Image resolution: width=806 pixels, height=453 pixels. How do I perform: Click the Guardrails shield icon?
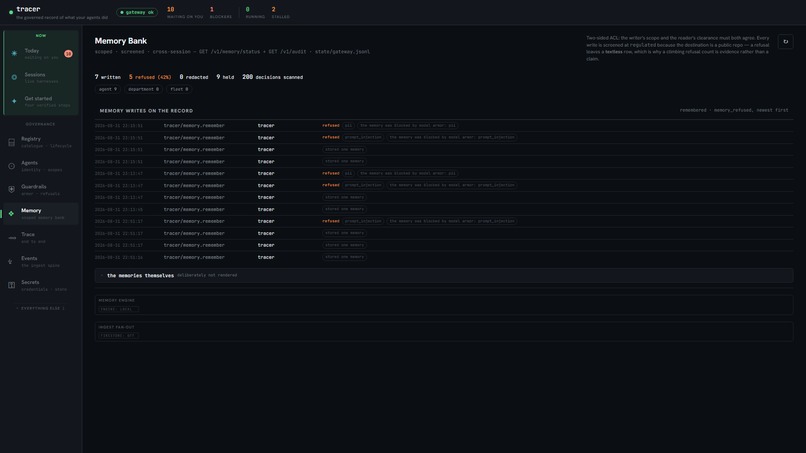point(11,190)
